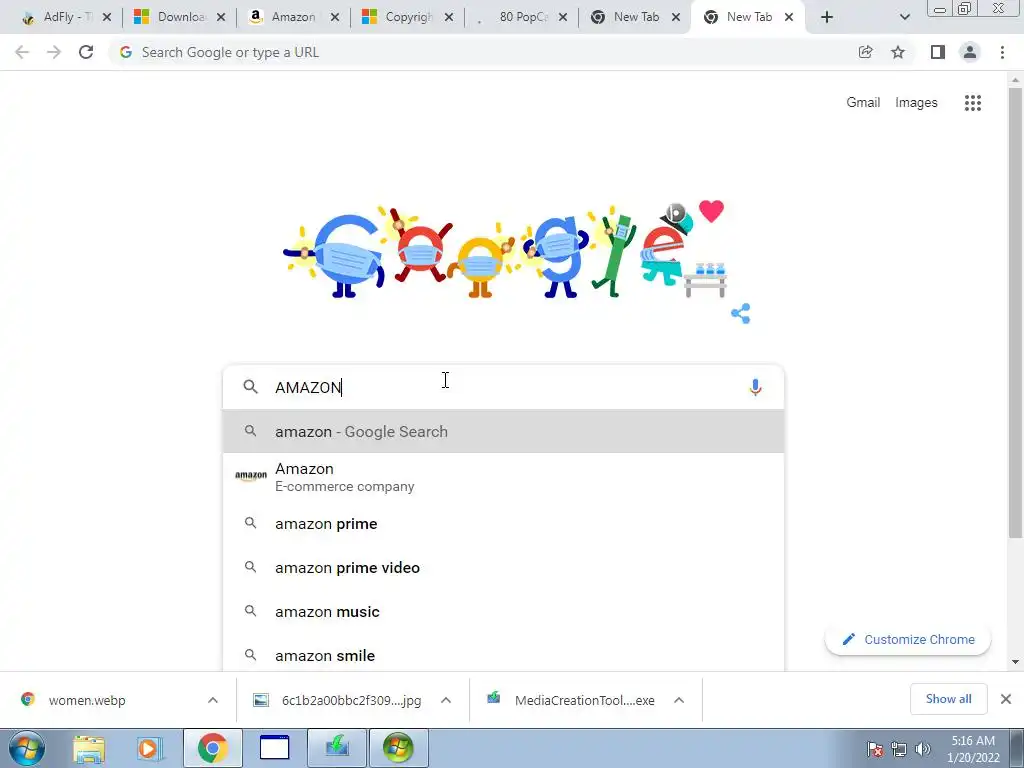Close the Copyright tab

click(449, 17)
